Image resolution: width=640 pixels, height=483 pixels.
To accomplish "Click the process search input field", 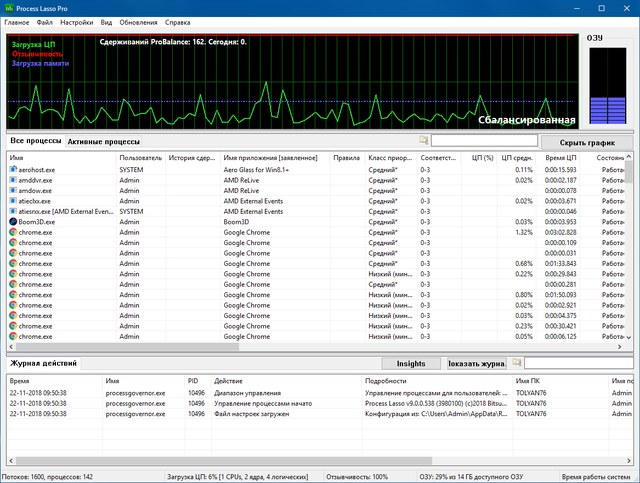I will pos(482,142).
